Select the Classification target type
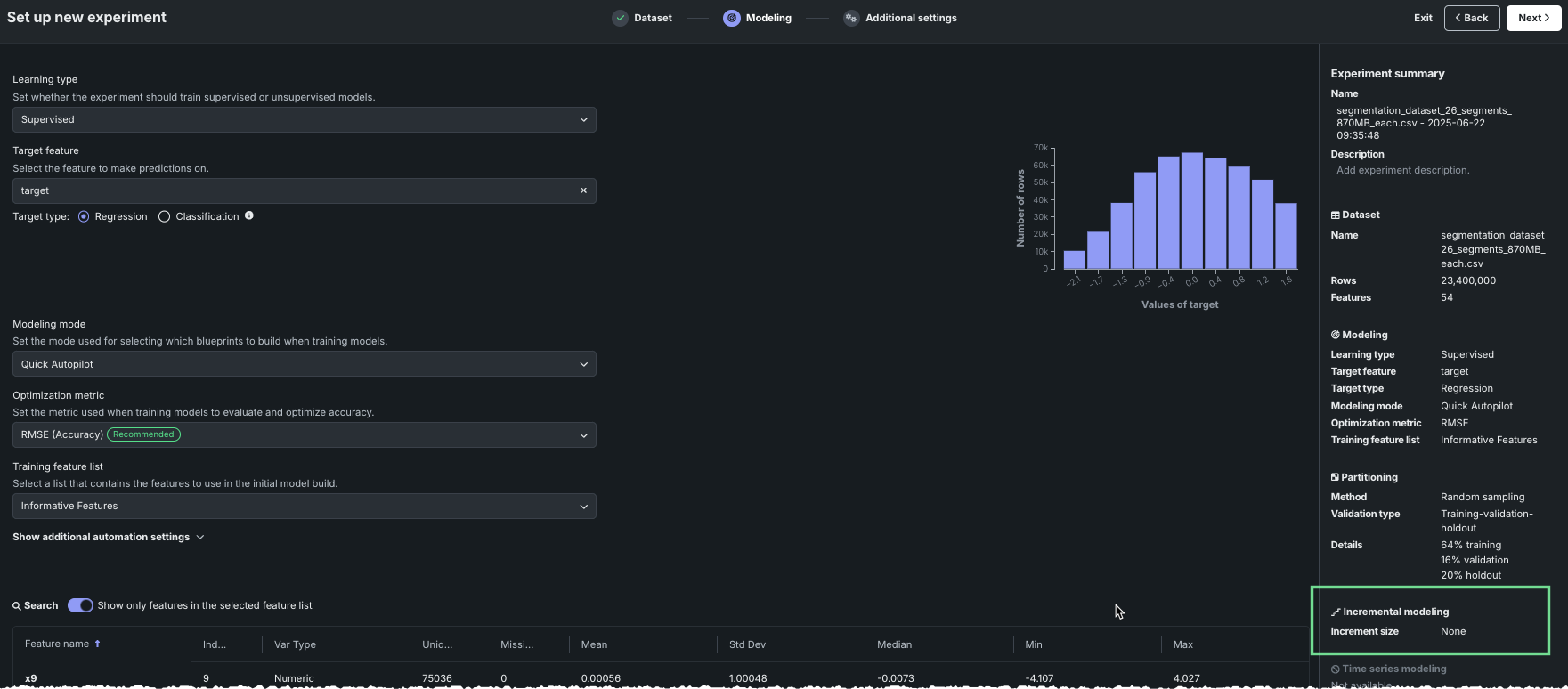Image resolution: width=1568 pixels, height=689 pixels. pyautogui.click(x=164, y=216)
